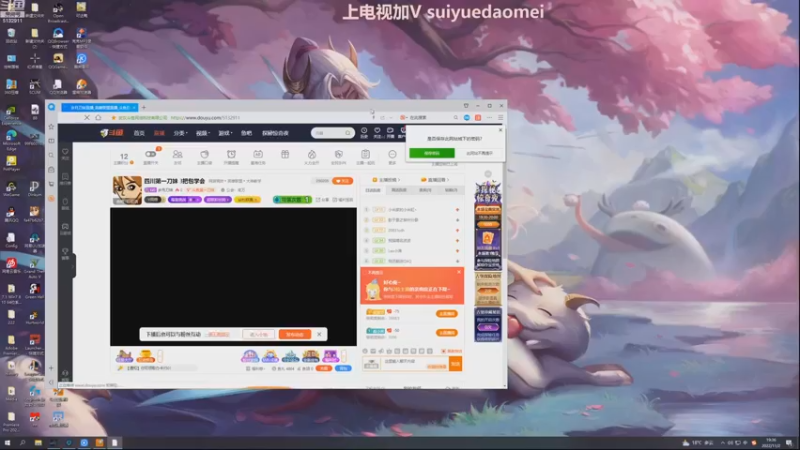Click the Douyu logo in the header
This screenshot has height=450, width=800.
[112, 133]
